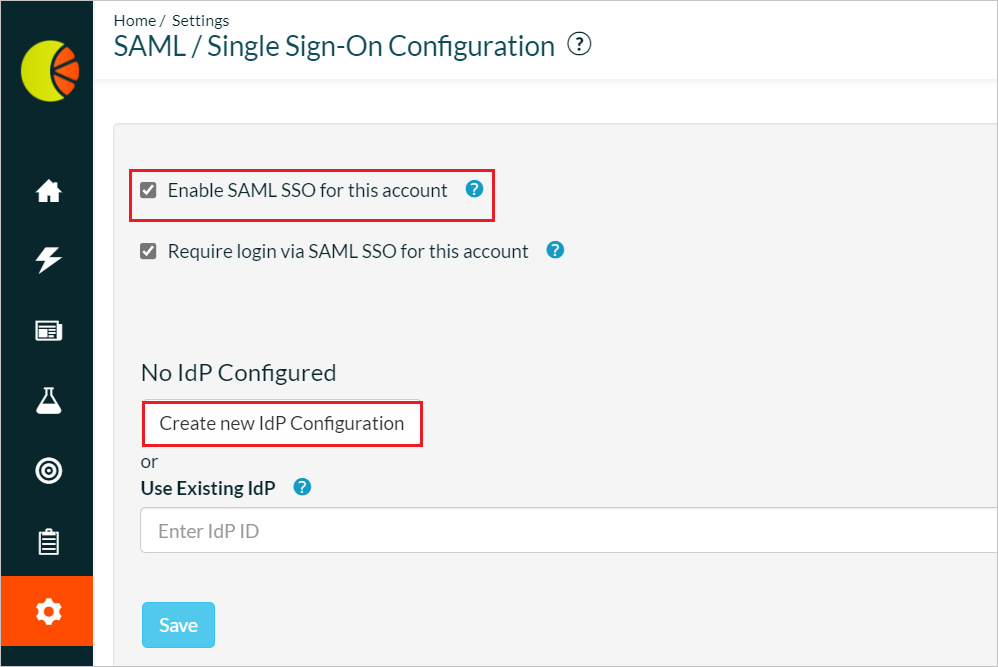Screen dimensions: 998x667
Task: Select the target icon in sidebar
Action: click(x=47, y=470)
